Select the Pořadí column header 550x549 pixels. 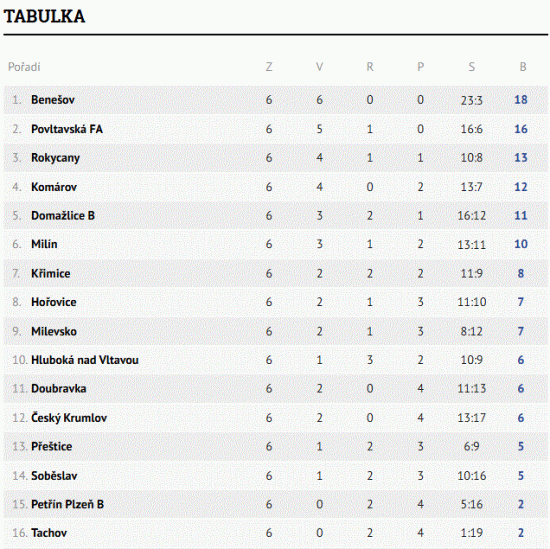(24, 67)
